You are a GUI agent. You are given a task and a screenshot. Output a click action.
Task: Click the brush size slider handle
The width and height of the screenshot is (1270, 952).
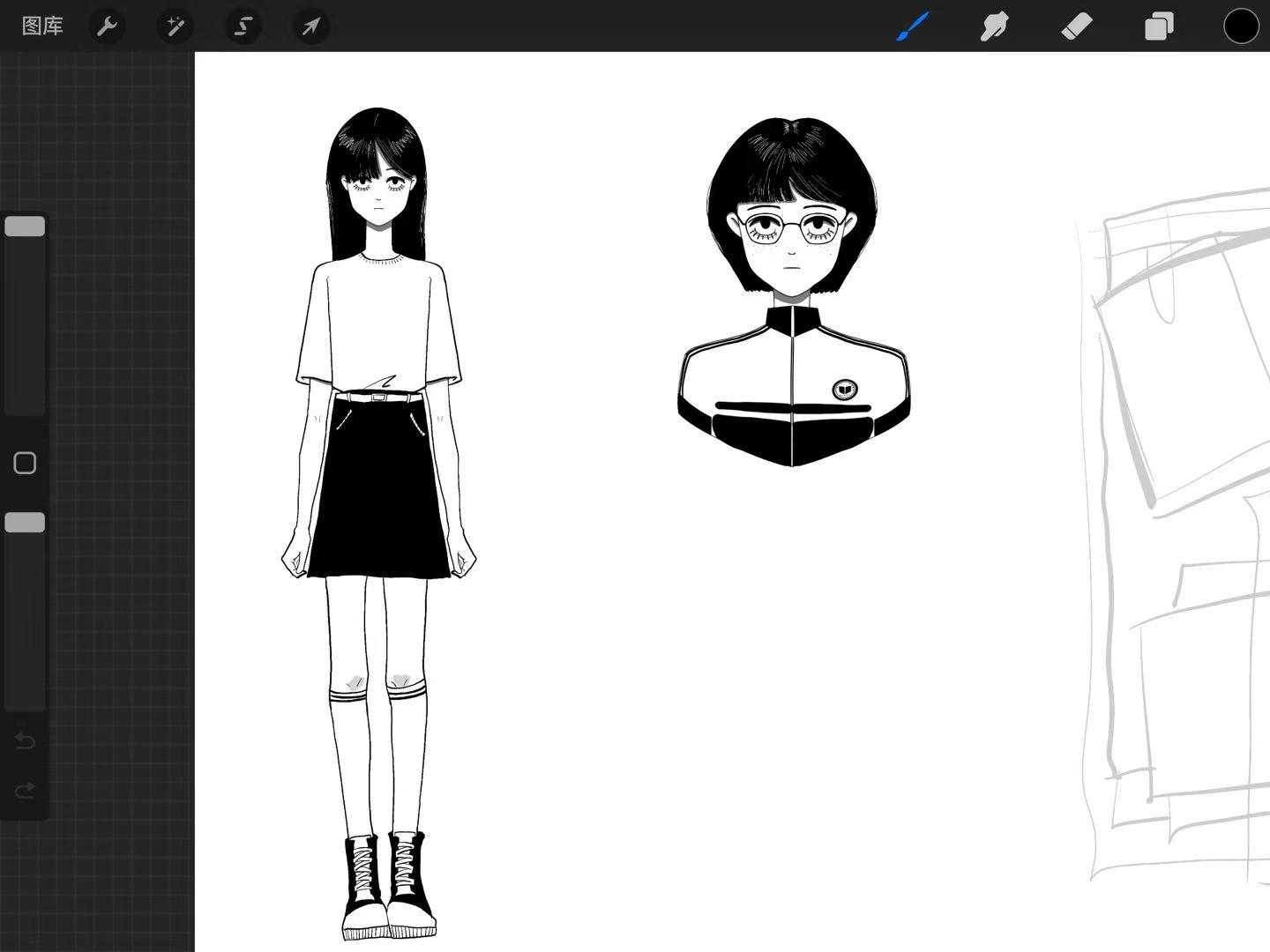(25, 227)
